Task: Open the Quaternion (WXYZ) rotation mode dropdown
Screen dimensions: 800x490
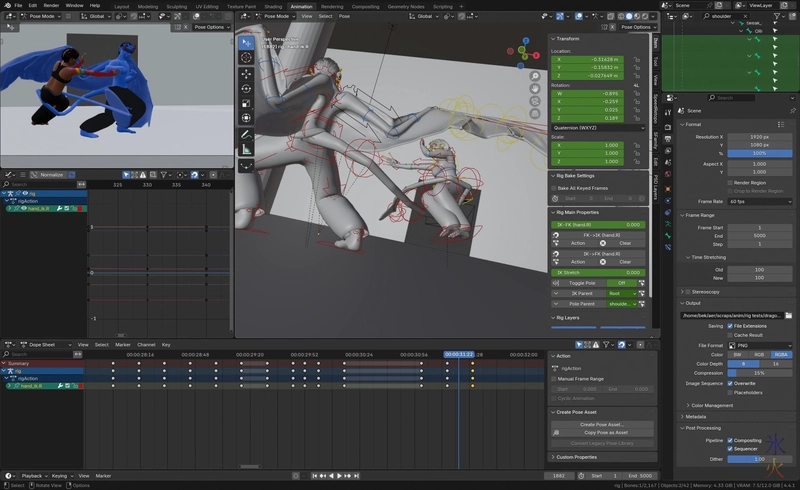Action: click(598, 128)
